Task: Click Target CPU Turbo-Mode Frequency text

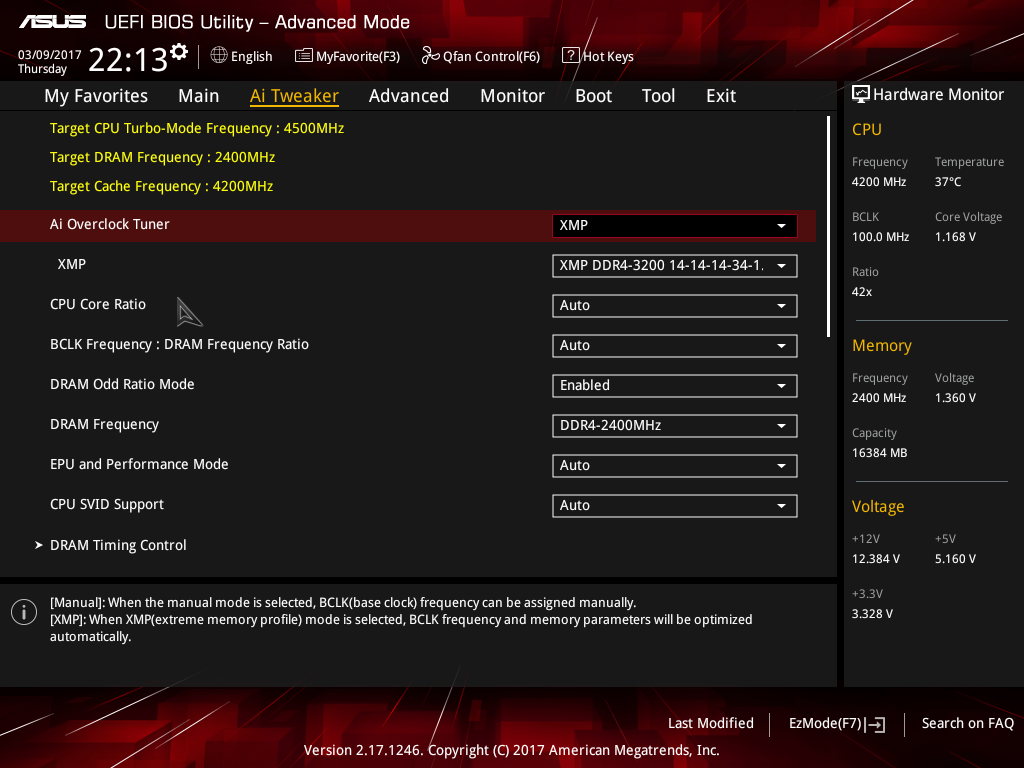Action: coord(197,129)
